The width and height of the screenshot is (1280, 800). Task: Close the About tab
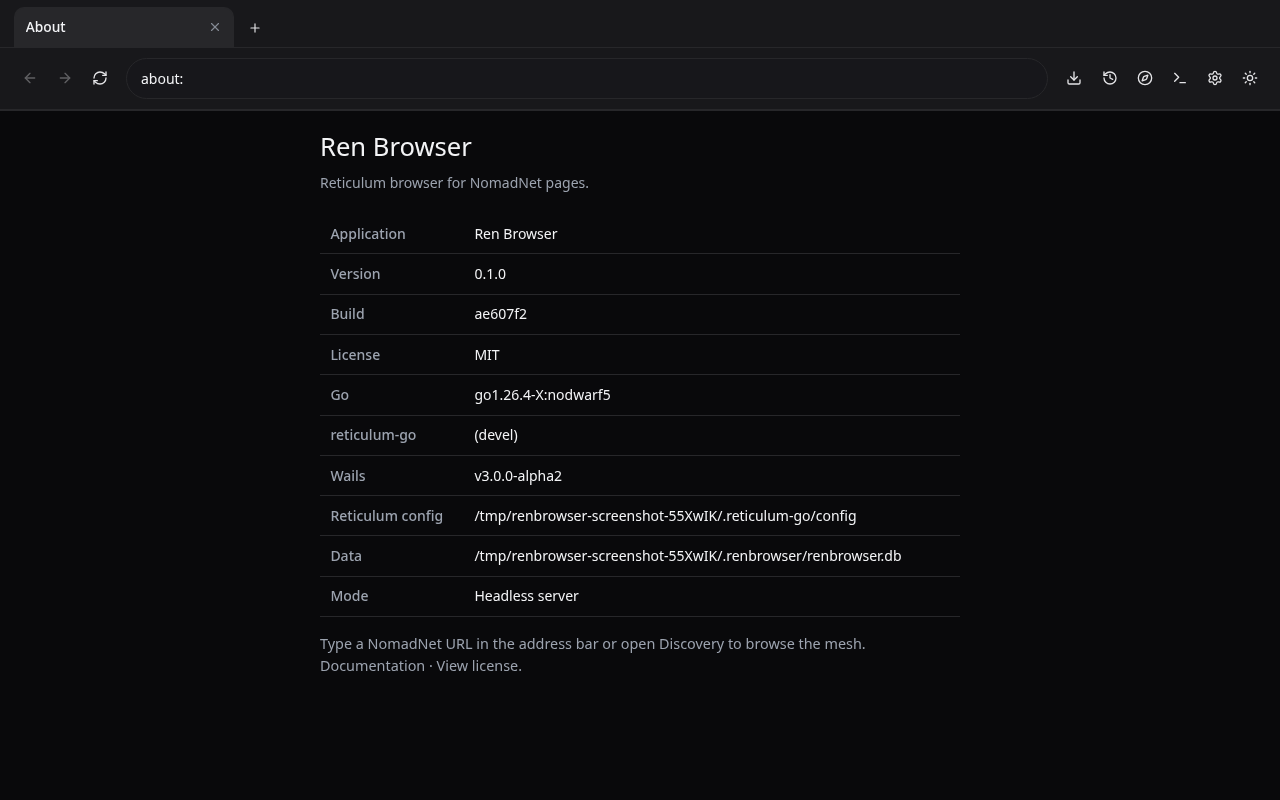pos(215,27)
